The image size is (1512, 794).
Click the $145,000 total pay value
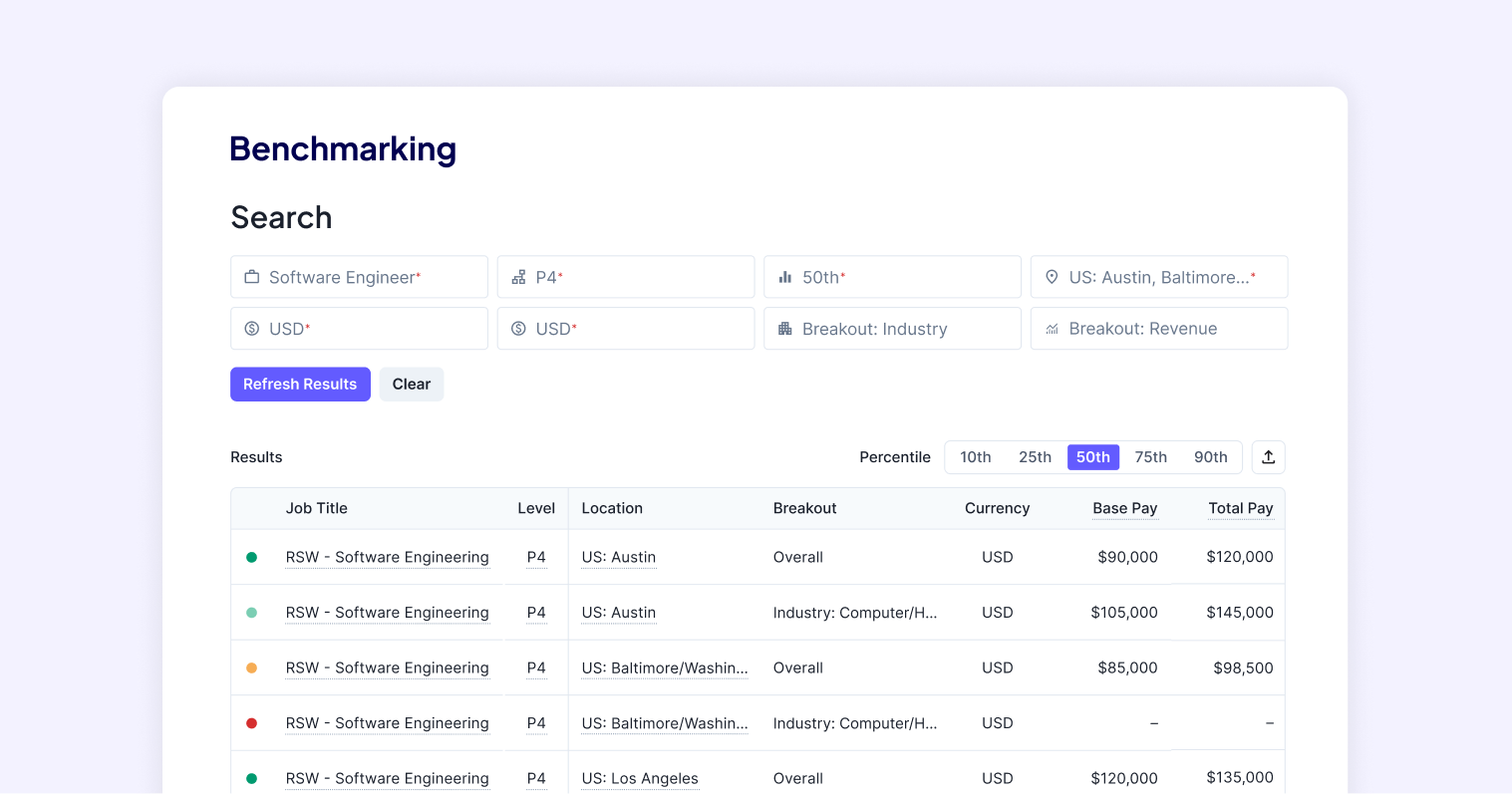1240,613
